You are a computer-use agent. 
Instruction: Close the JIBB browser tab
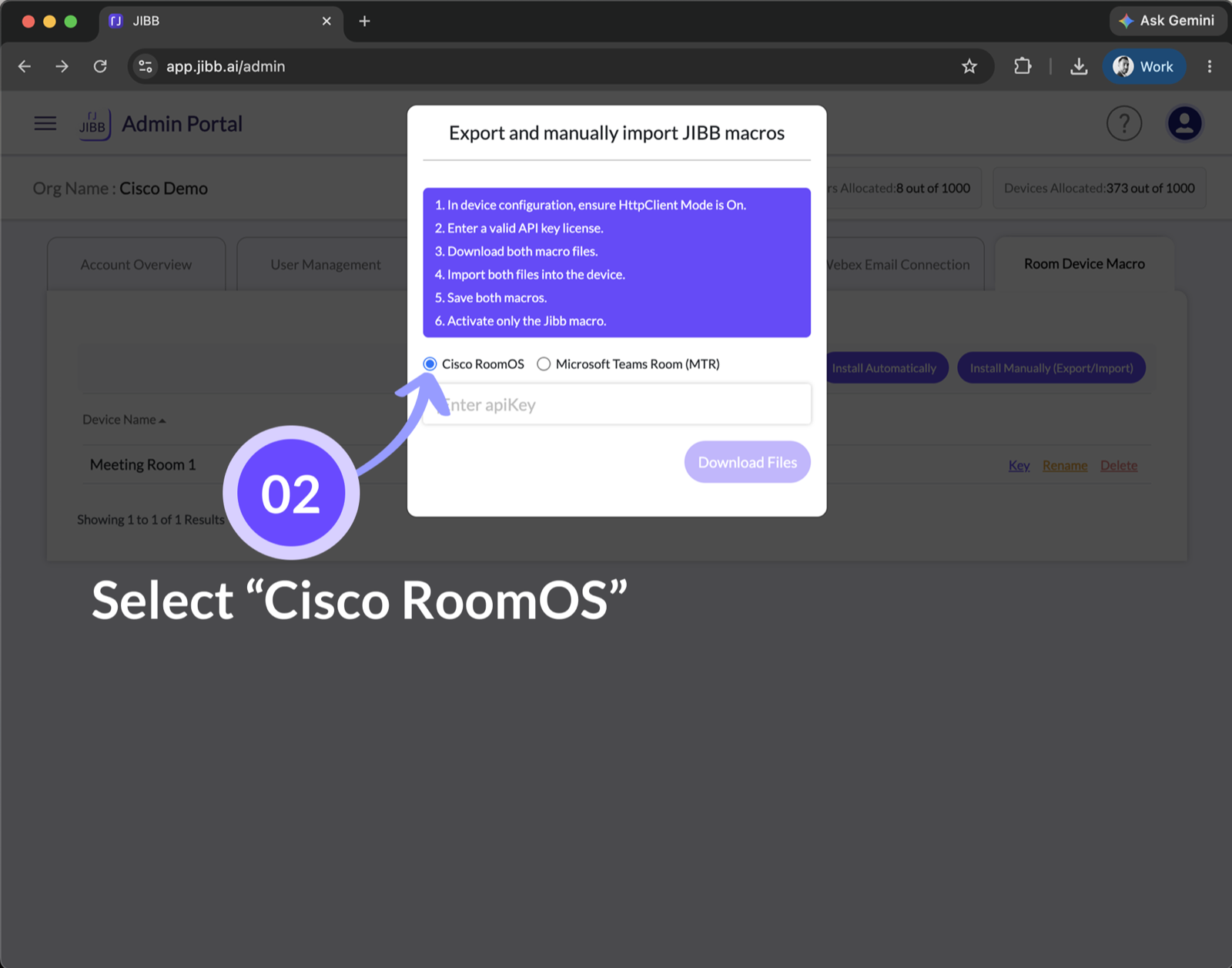coord(326,21)
